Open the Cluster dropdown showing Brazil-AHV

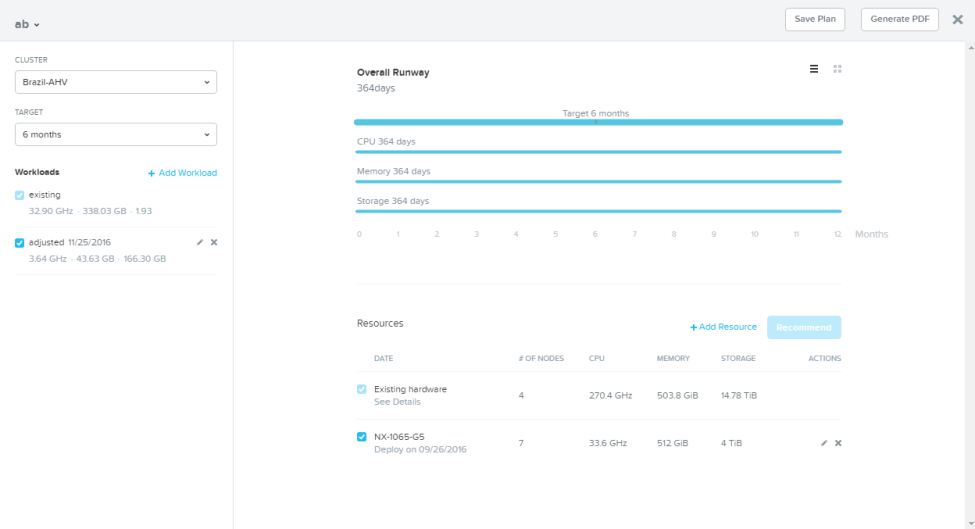pos(116,82)
